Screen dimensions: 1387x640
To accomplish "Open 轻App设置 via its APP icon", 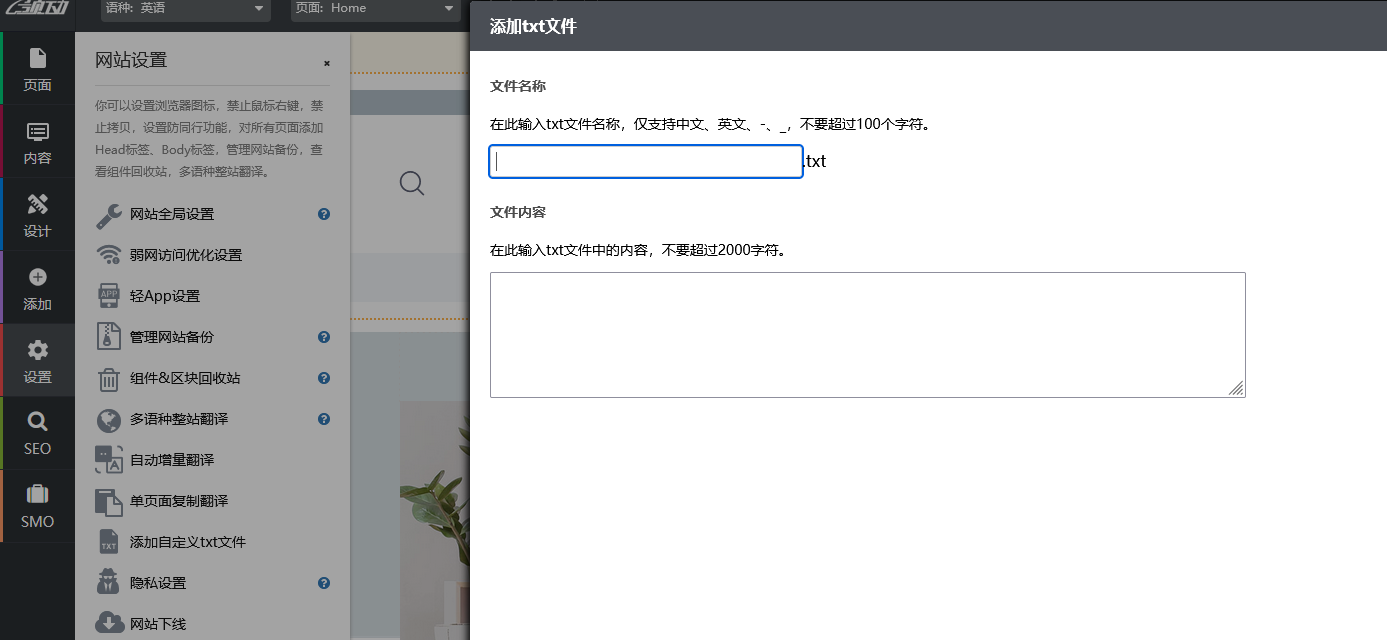I will tap(108, 295).
